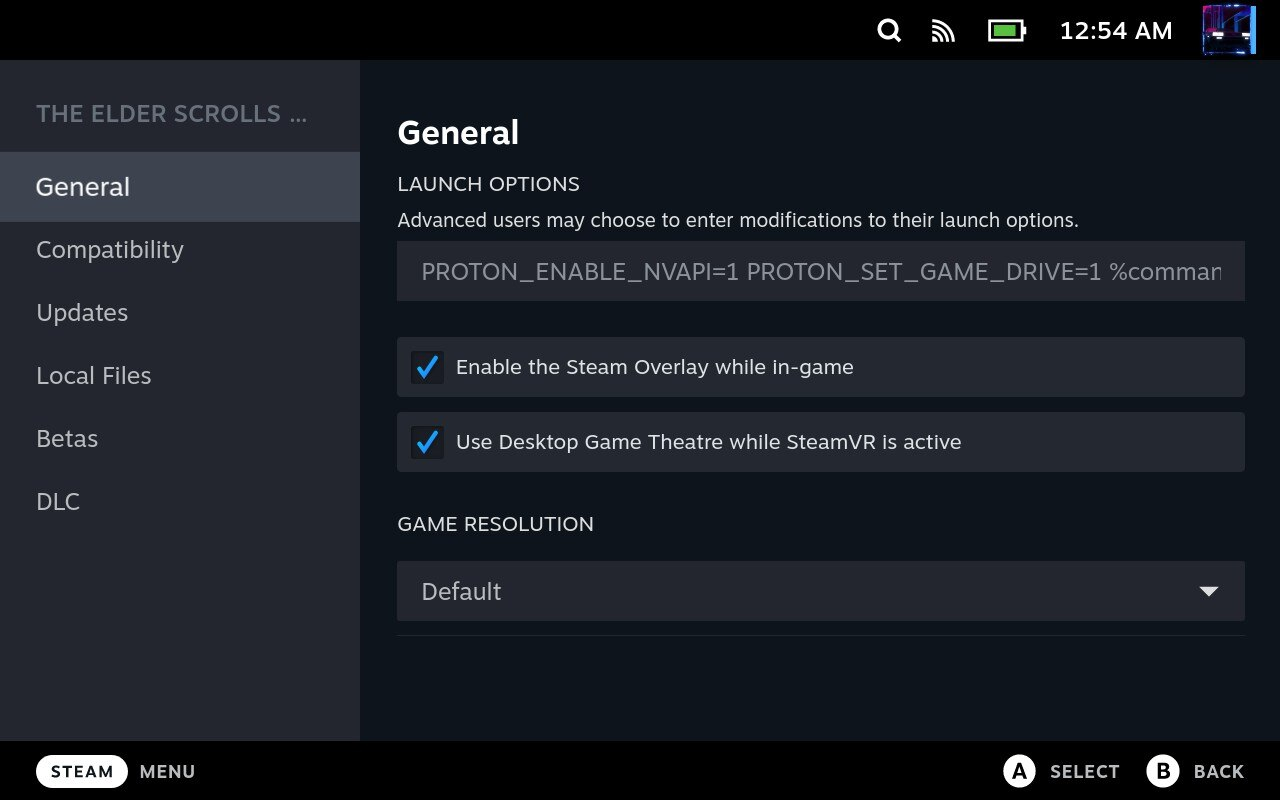Toggle Steam Overlay while in-game checkbox
Image resolution: width=1280 pixels, height=800 pixels.
428,367
